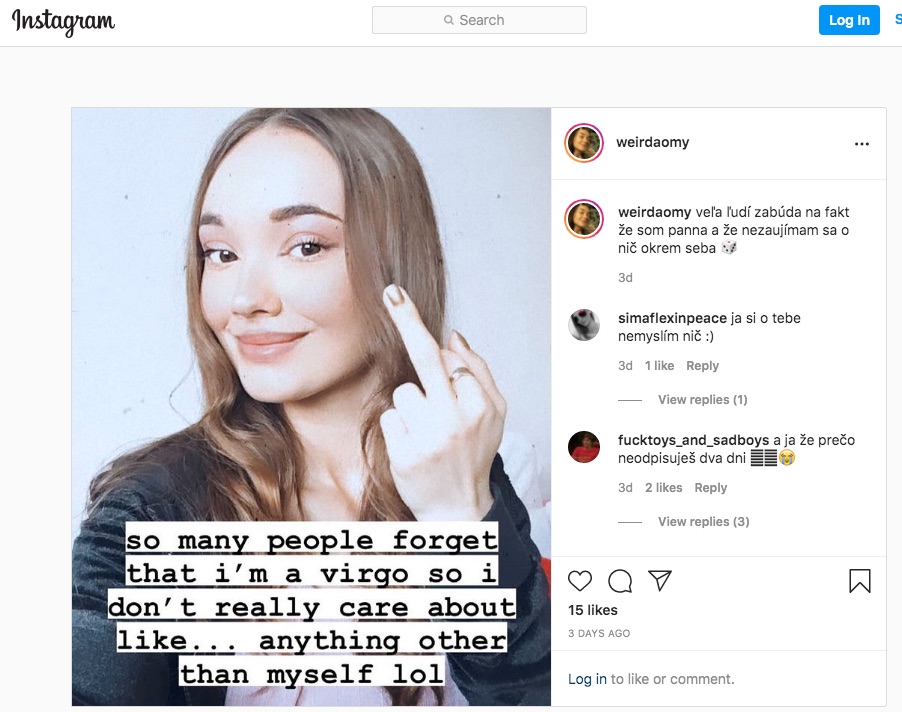This screenshot has width=902, height=712.
Task: Save the post with bookmark icon
Action: tap(860, 581)
